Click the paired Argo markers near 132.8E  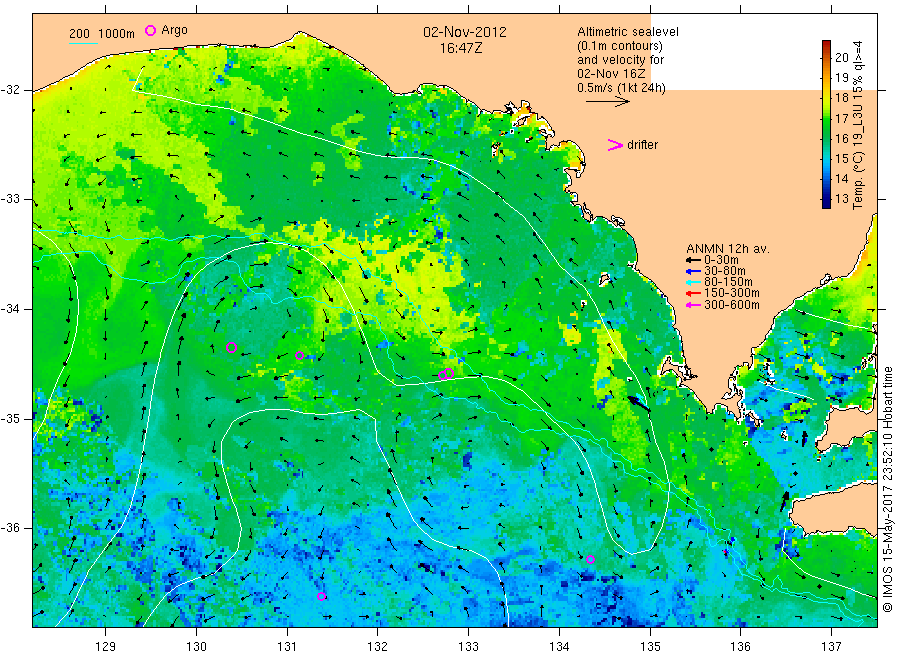point(446,374)
